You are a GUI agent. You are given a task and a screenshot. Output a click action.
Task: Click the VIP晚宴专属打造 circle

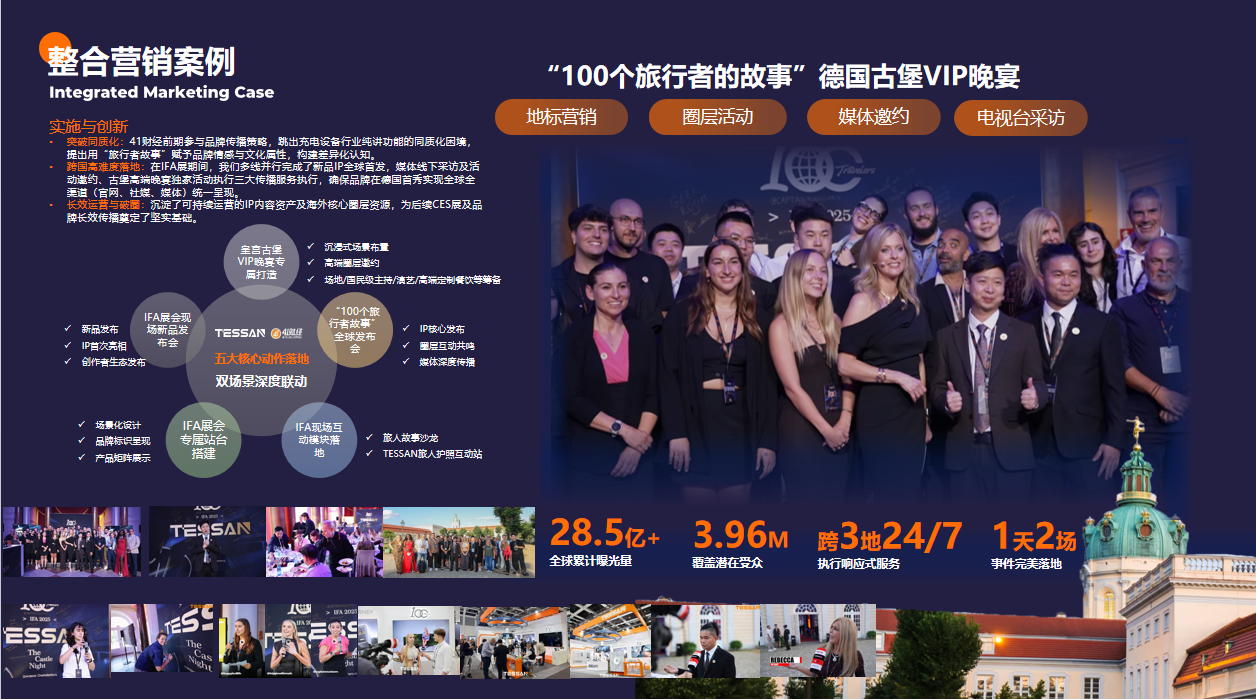[x=259, y=261]
